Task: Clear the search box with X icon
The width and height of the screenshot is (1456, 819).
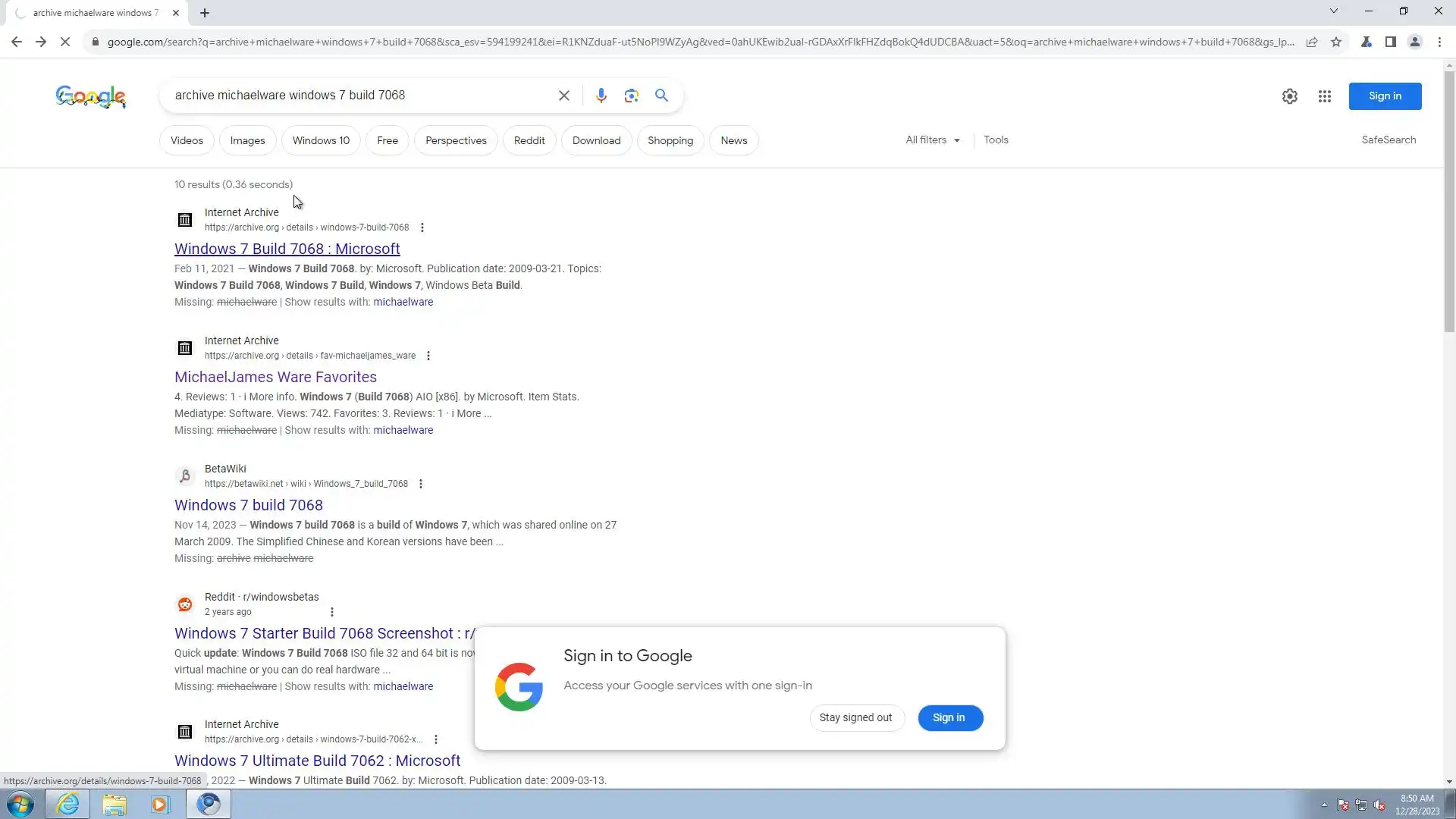Action: (x=564, y=96)
